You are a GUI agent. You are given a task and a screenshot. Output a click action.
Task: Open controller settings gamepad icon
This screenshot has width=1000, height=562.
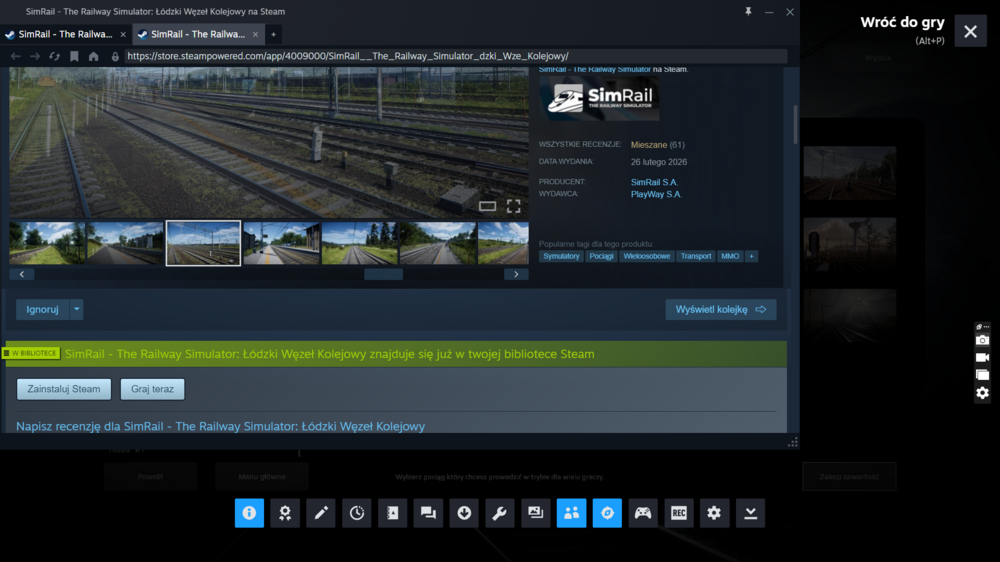click(x=643, y=513)
